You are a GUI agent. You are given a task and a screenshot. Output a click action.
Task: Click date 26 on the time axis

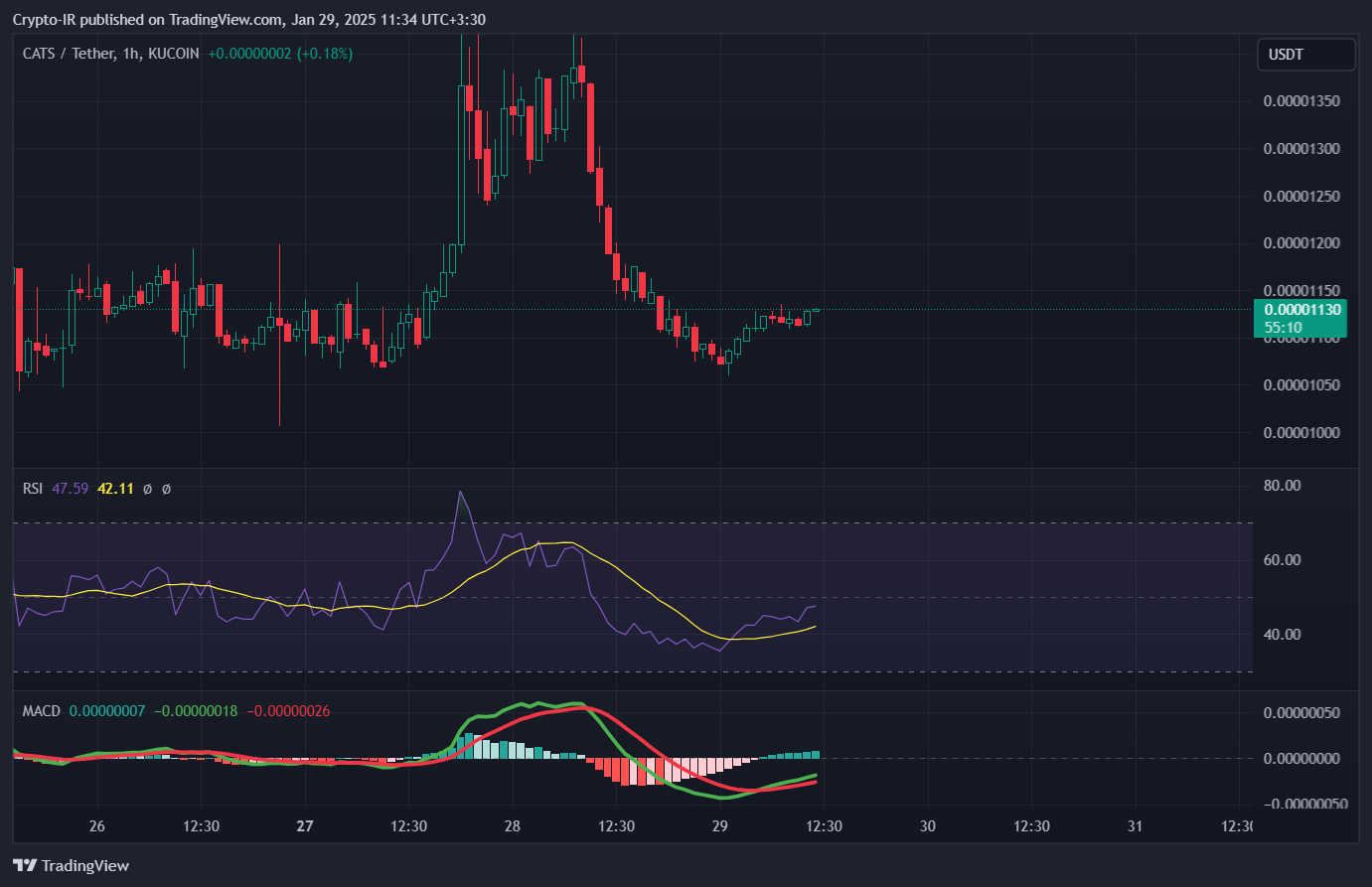tap(97, 826)
